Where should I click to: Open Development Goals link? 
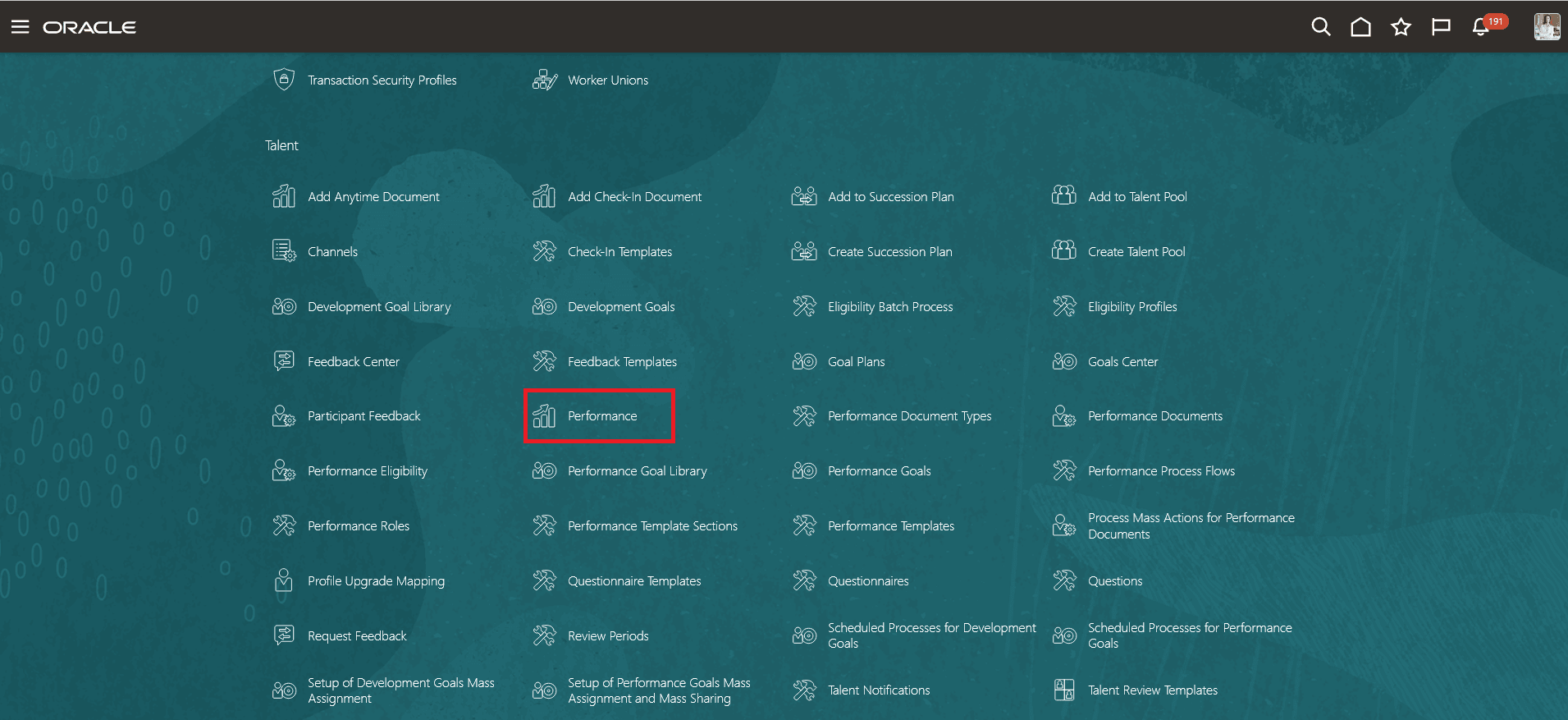tap(621, 307)
